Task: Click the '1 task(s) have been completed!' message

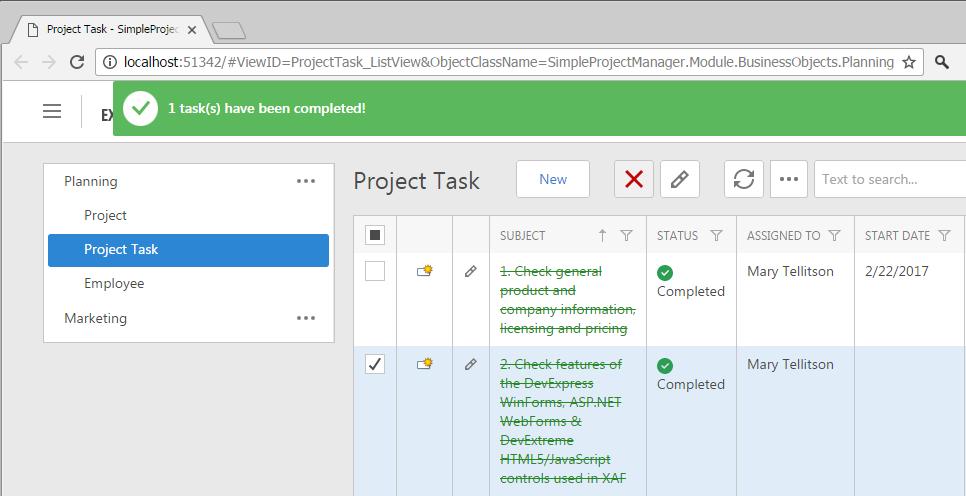Action: [267, 108]
